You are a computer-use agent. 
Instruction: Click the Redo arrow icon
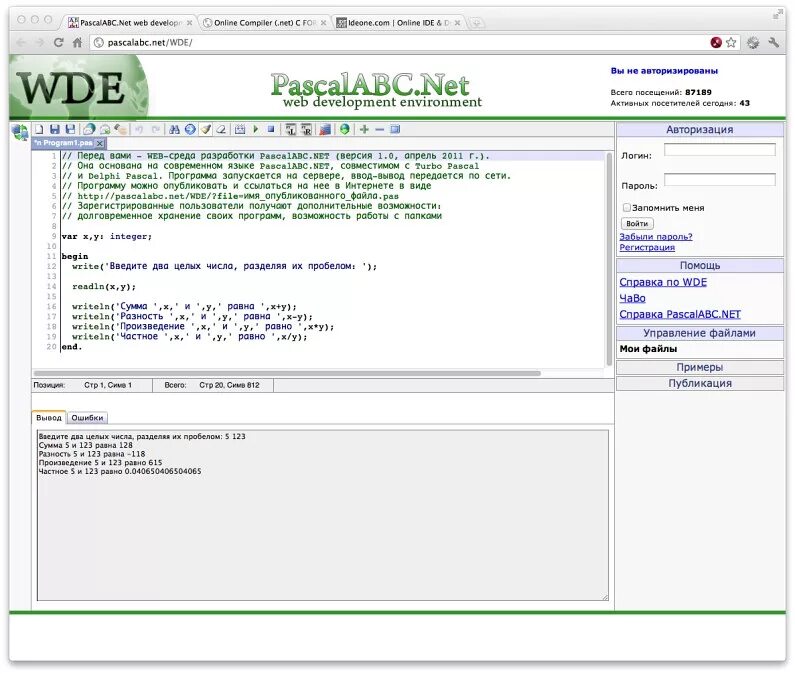pos(156,129)
